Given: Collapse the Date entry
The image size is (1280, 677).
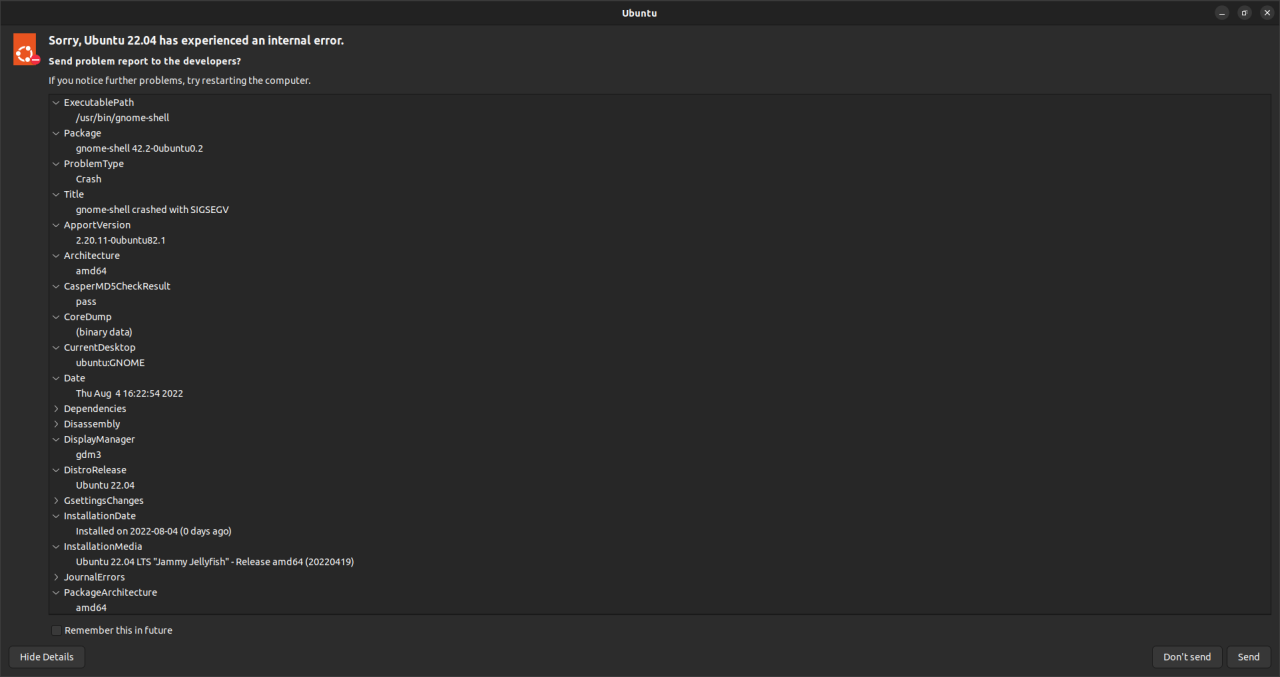Looking at the screenshot, I should 55,378.
